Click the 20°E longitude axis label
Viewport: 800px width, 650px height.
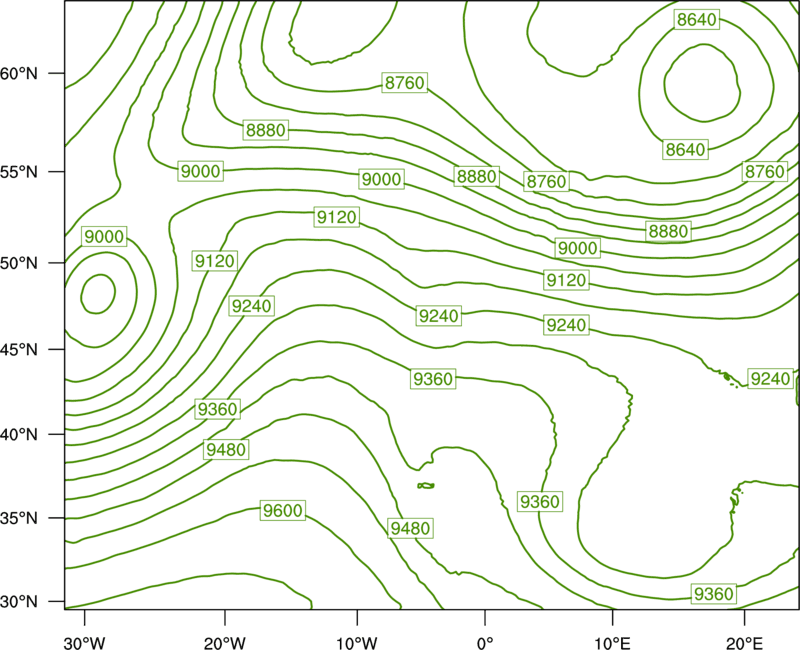(744, 643)
